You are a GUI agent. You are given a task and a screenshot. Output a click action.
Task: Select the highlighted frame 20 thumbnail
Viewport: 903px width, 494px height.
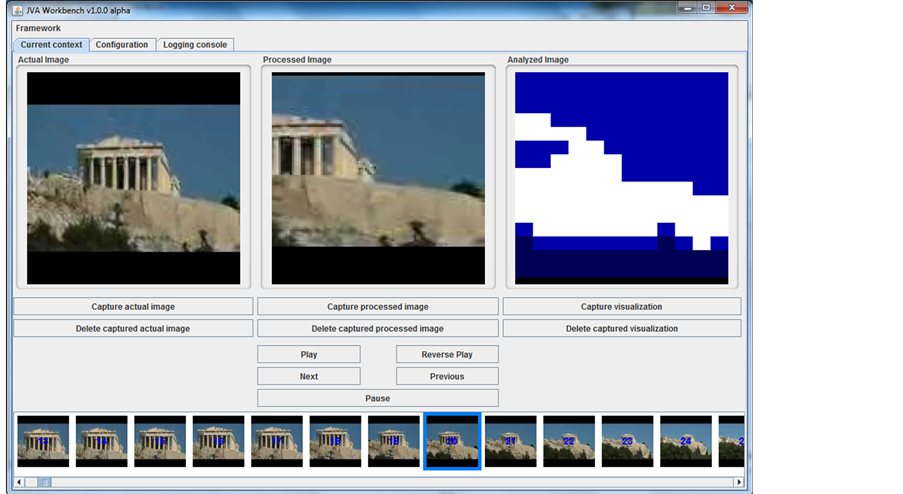tap(452, 441)
